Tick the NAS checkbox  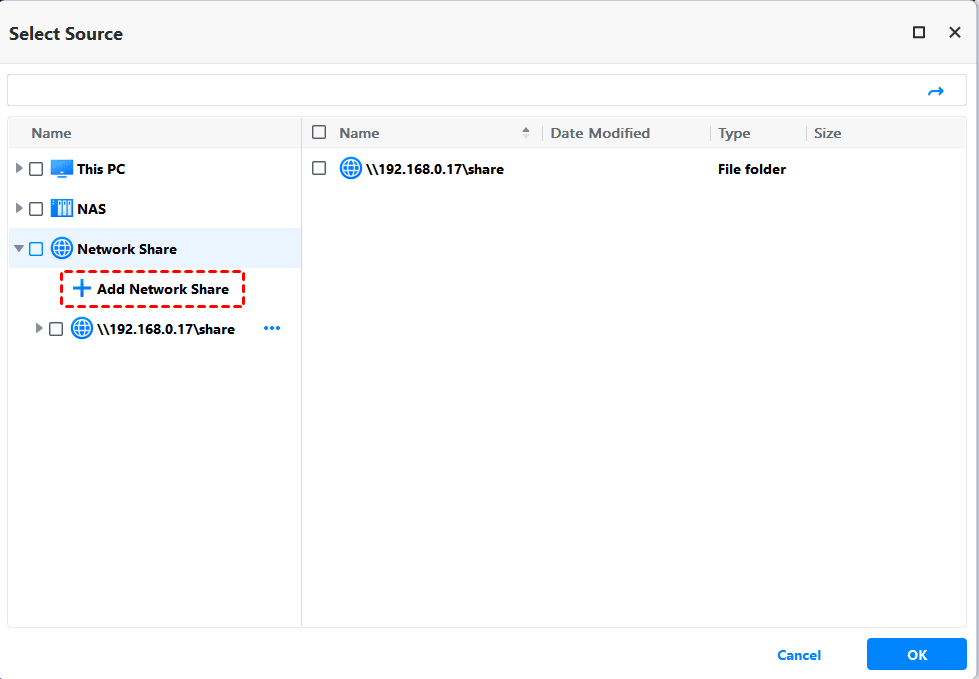coord(36,209)
